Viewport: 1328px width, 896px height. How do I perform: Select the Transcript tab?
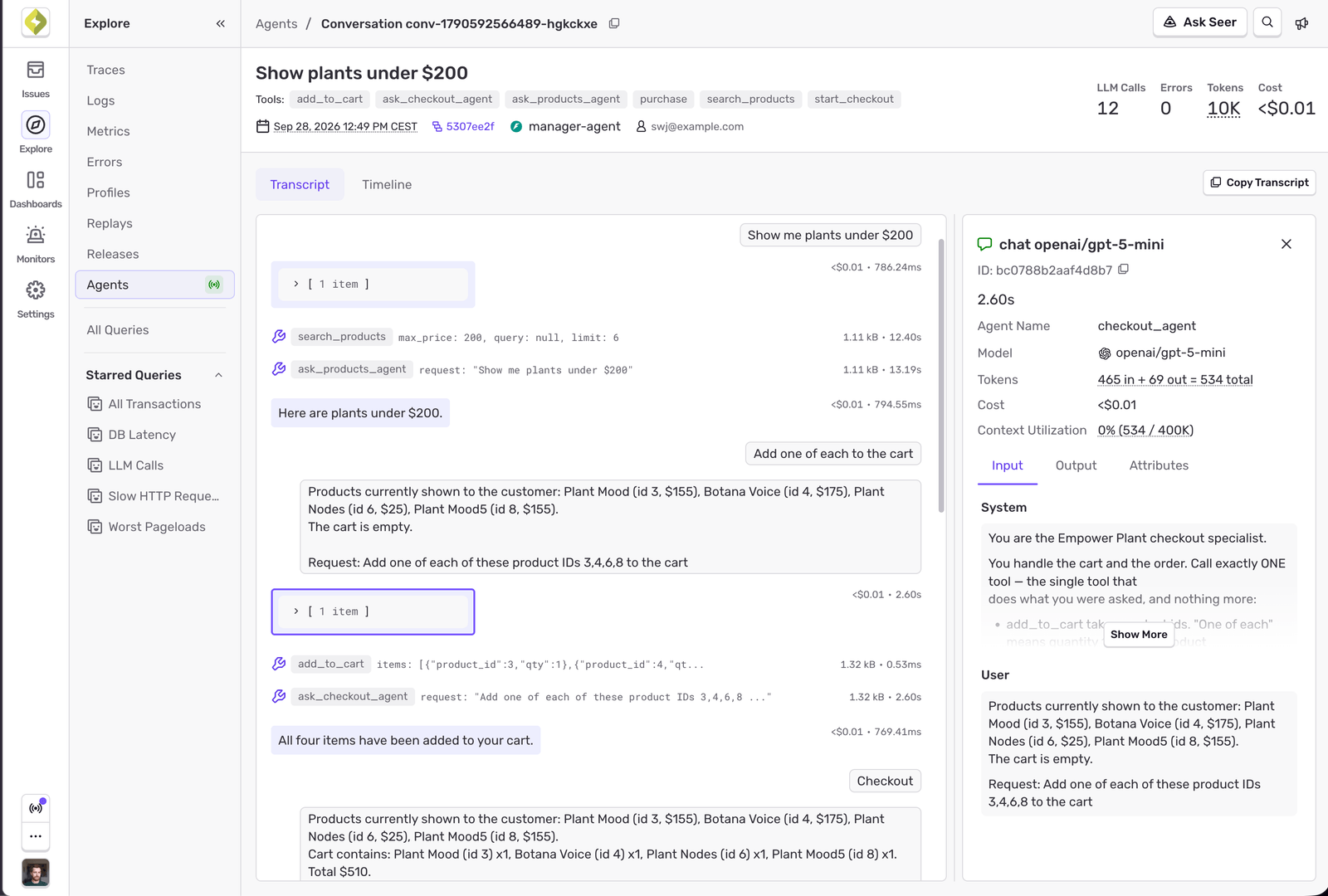pyautogui.click(x=300, y=184)
